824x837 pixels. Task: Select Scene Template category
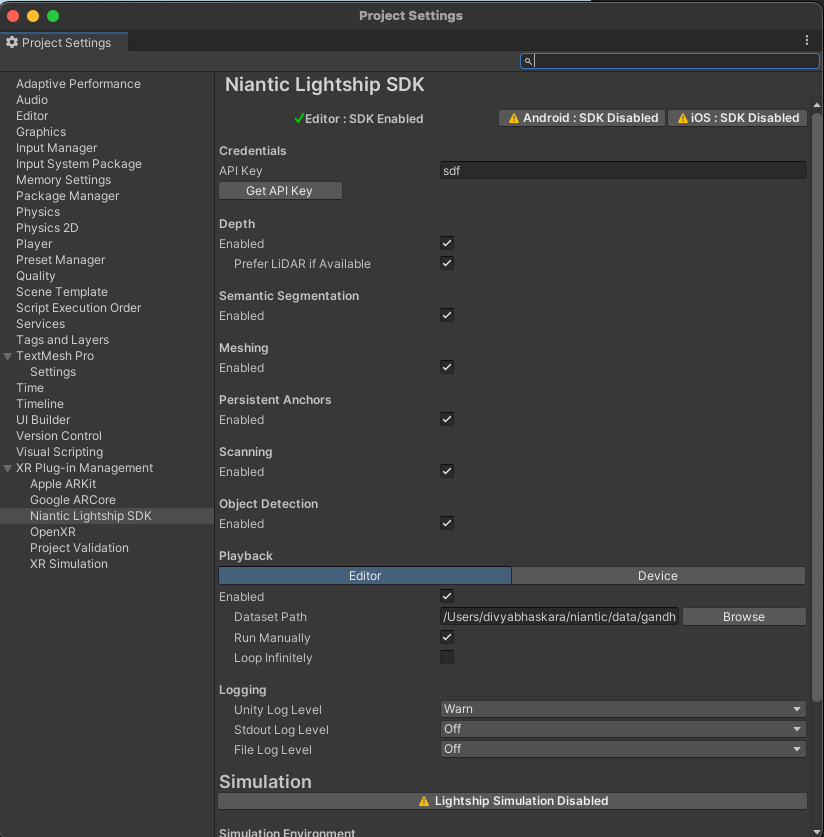click(61, 292)
